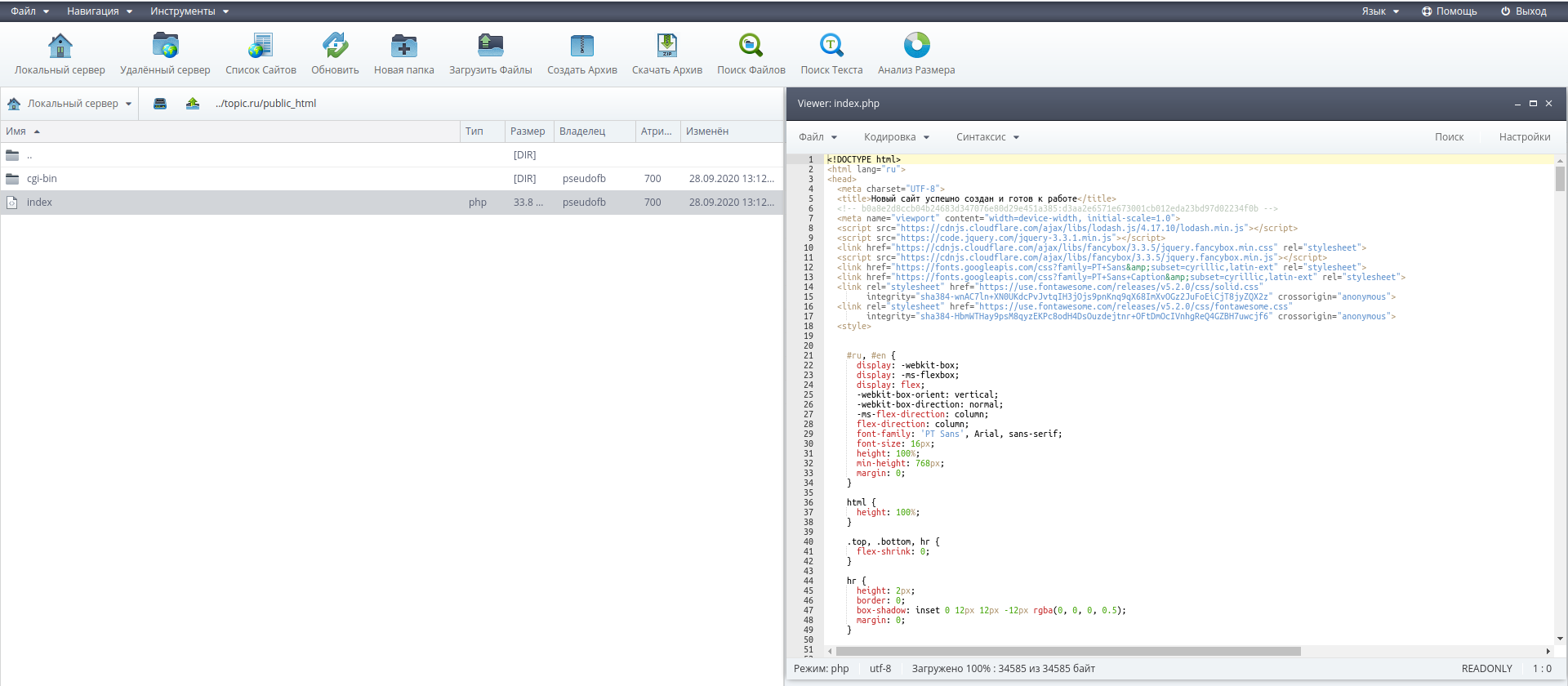
Task: Click the Создать Архив icon
Action: (581, 46)
